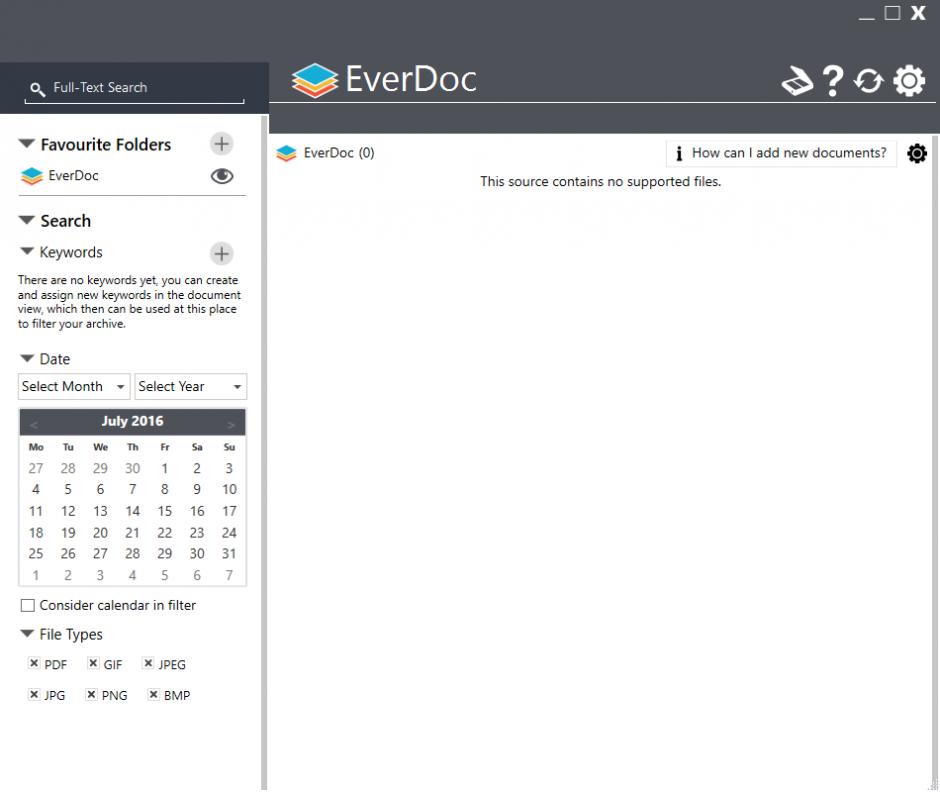
Task: Open the main settings gear
Action: point(909,81)
